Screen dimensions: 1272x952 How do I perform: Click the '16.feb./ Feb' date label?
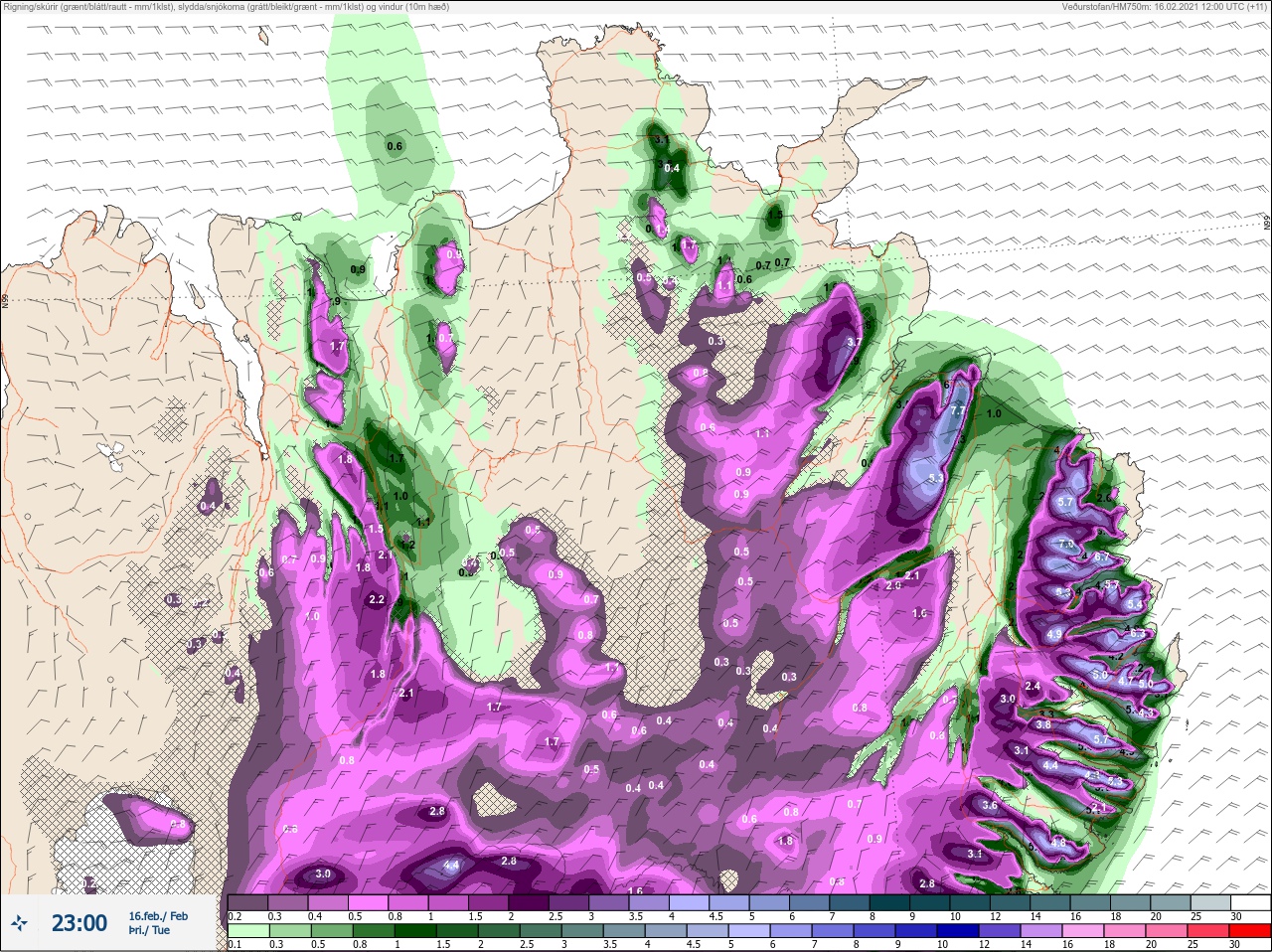coord(158,915)
